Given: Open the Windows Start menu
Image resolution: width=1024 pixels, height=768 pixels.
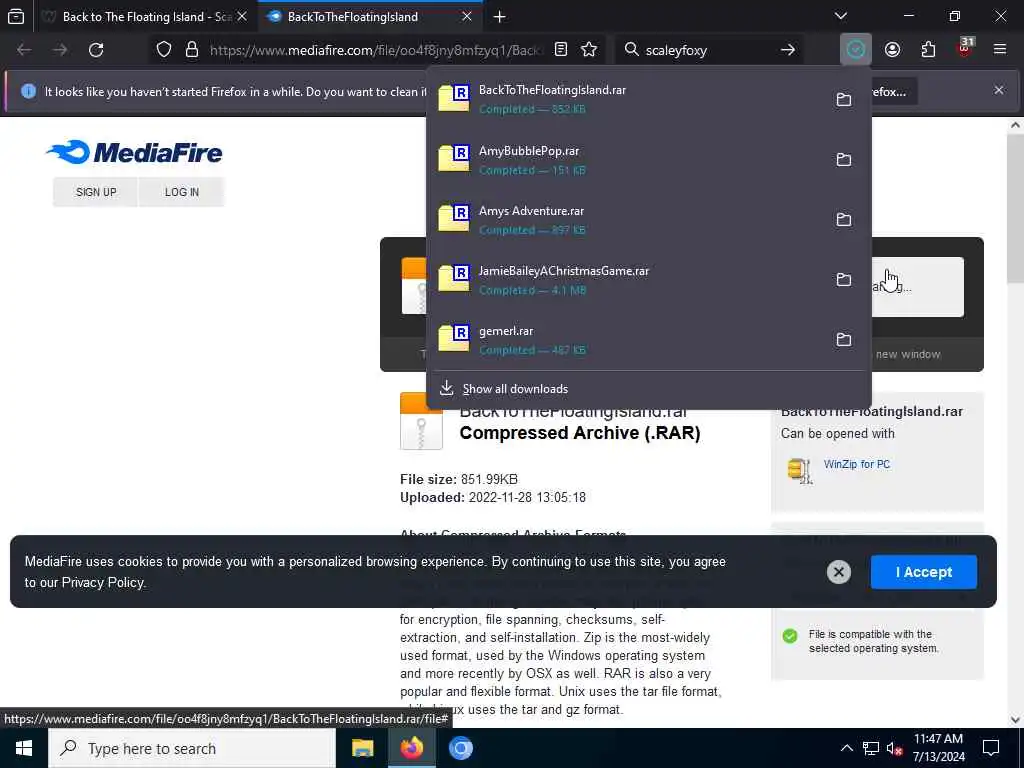Looking at the screenshot, I should tap(24, 748).
